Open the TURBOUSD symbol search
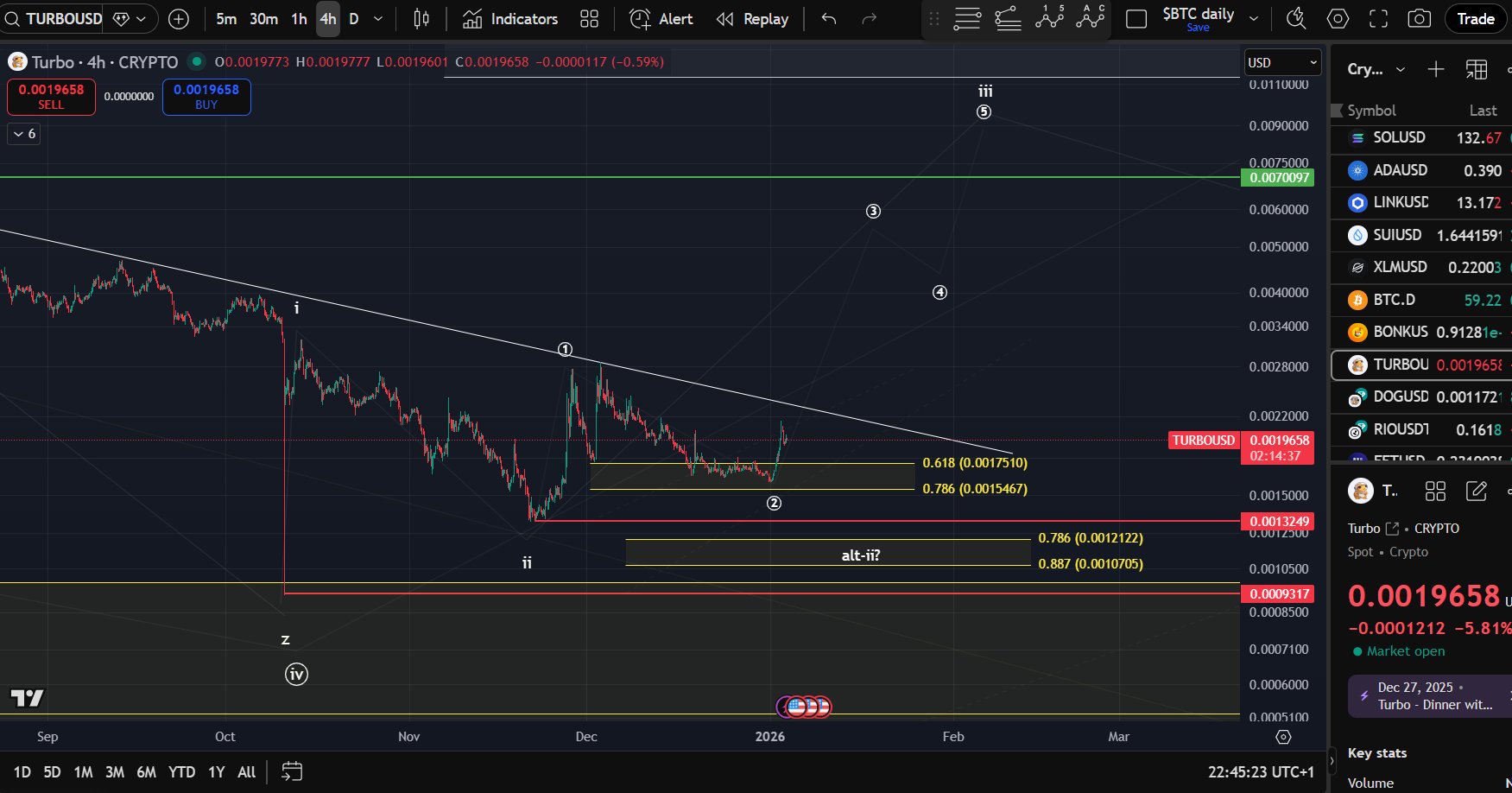The image size is (1512, 793). pos(54,18)
